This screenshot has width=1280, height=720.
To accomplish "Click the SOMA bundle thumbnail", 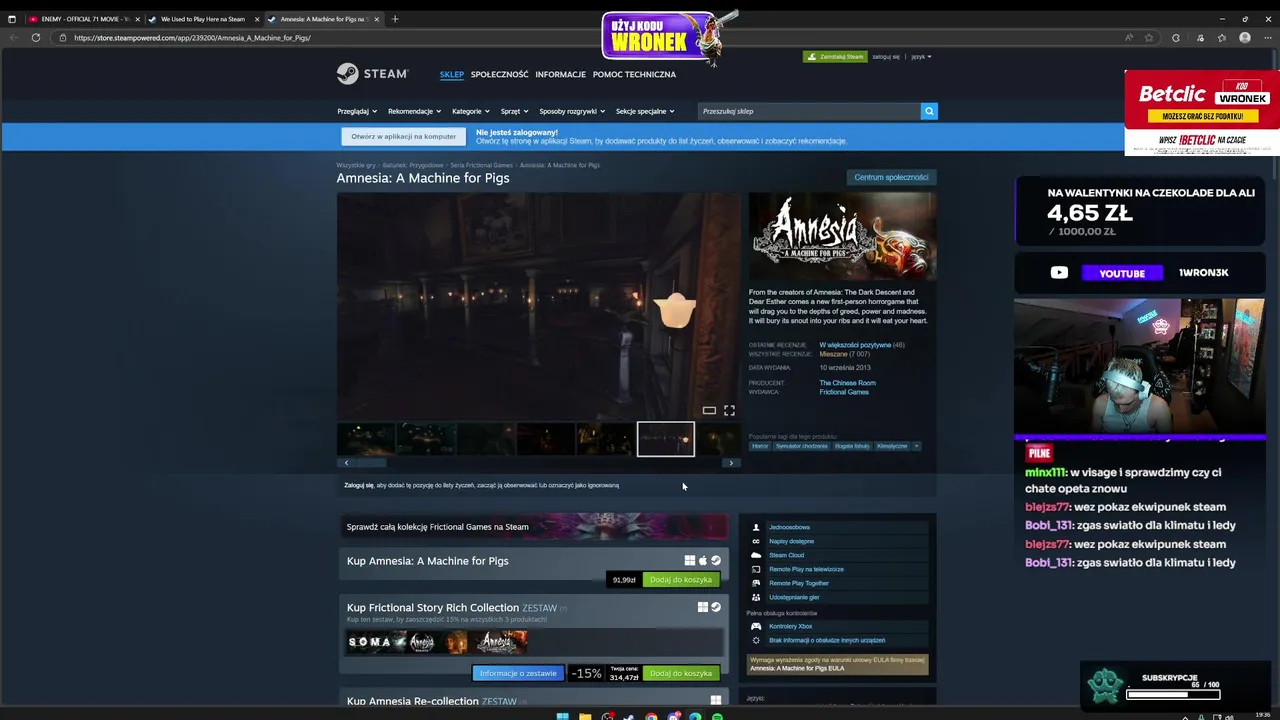I will coord(376,642).
